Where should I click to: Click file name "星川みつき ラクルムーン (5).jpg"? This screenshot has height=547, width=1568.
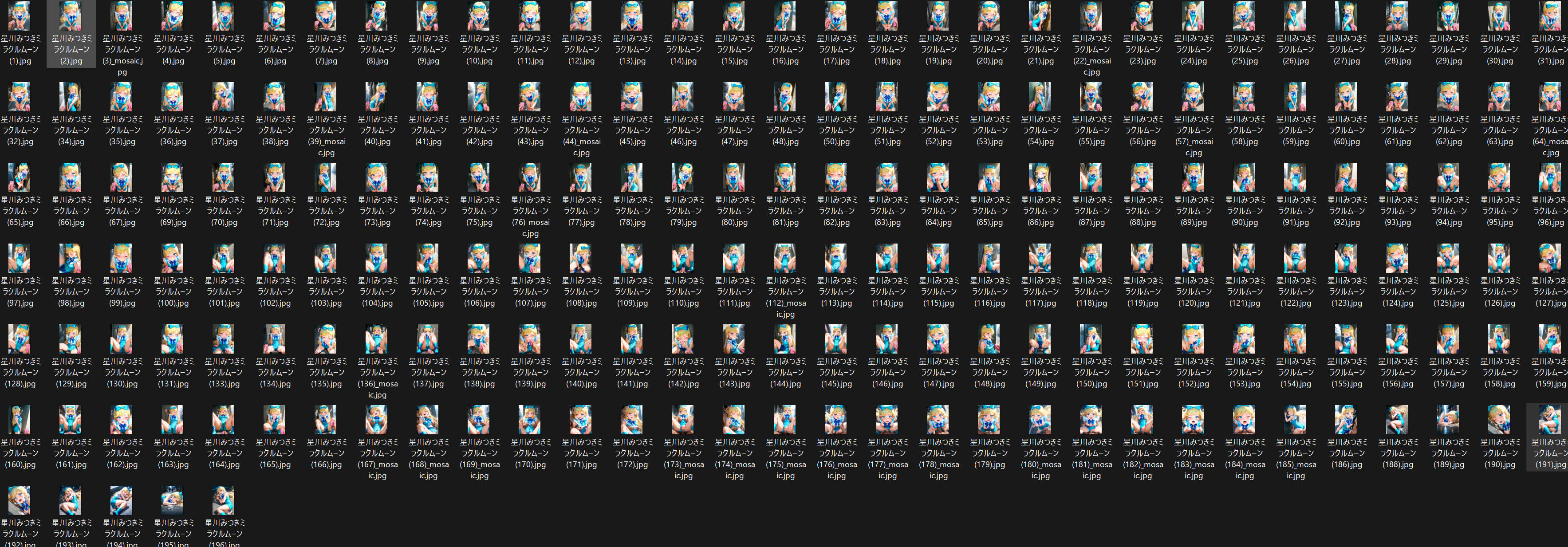click(x=225, y=49)
